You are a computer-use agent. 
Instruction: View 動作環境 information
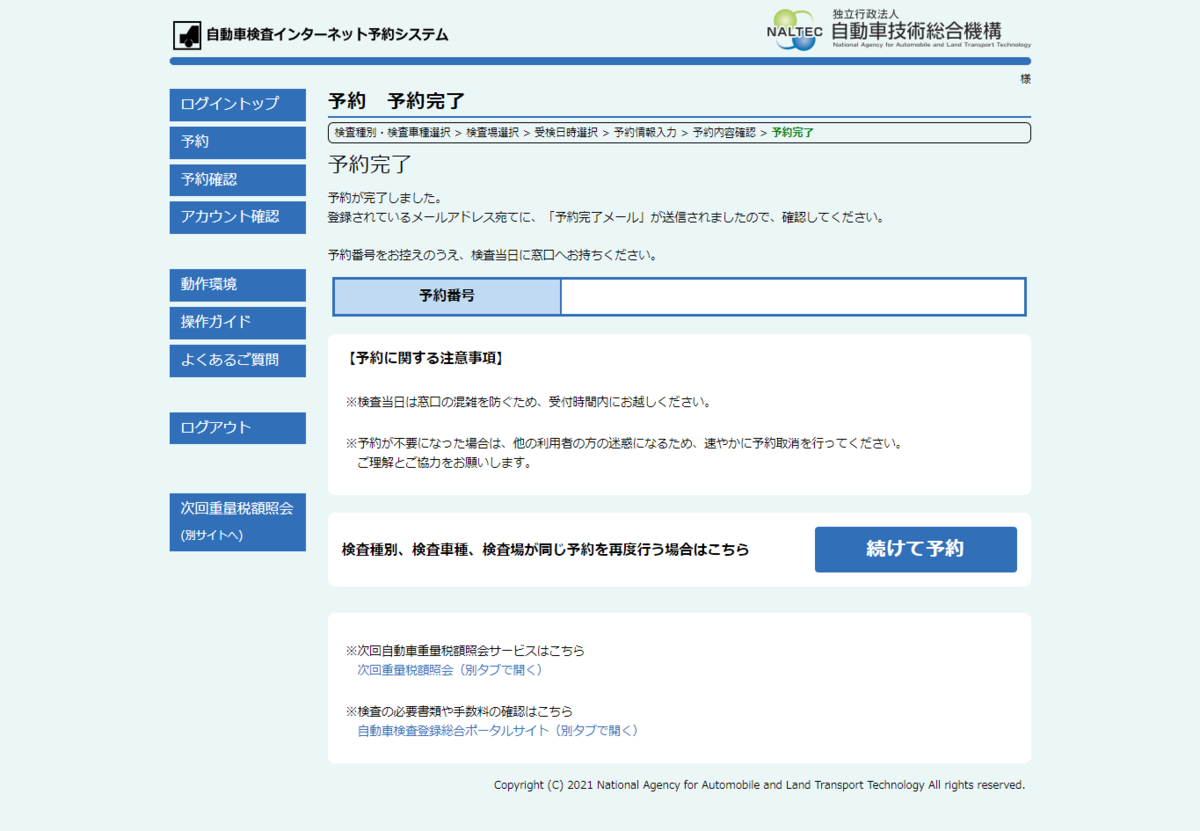[x=238, y=285]
